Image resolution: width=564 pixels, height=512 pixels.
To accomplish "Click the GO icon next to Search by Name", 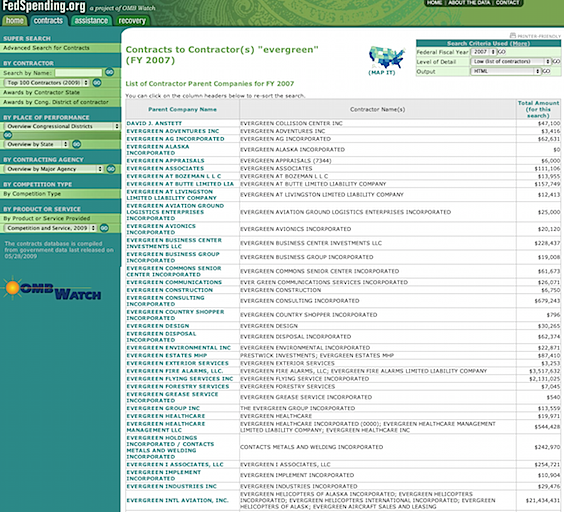I will coord(109,72).
